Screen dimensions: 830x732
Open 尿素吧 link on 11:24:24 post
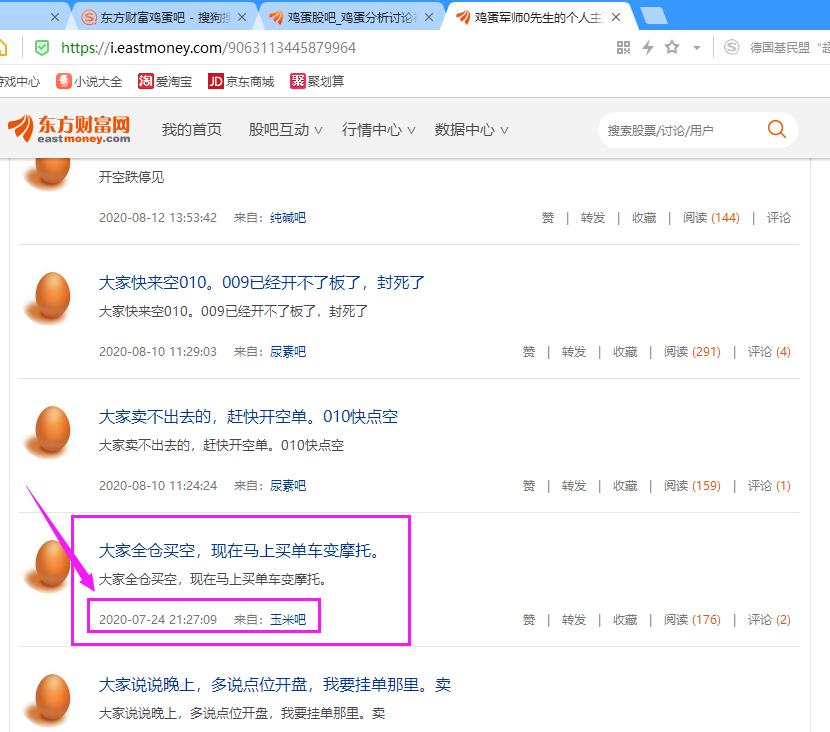pyautogui.click(x=288, y=485)
